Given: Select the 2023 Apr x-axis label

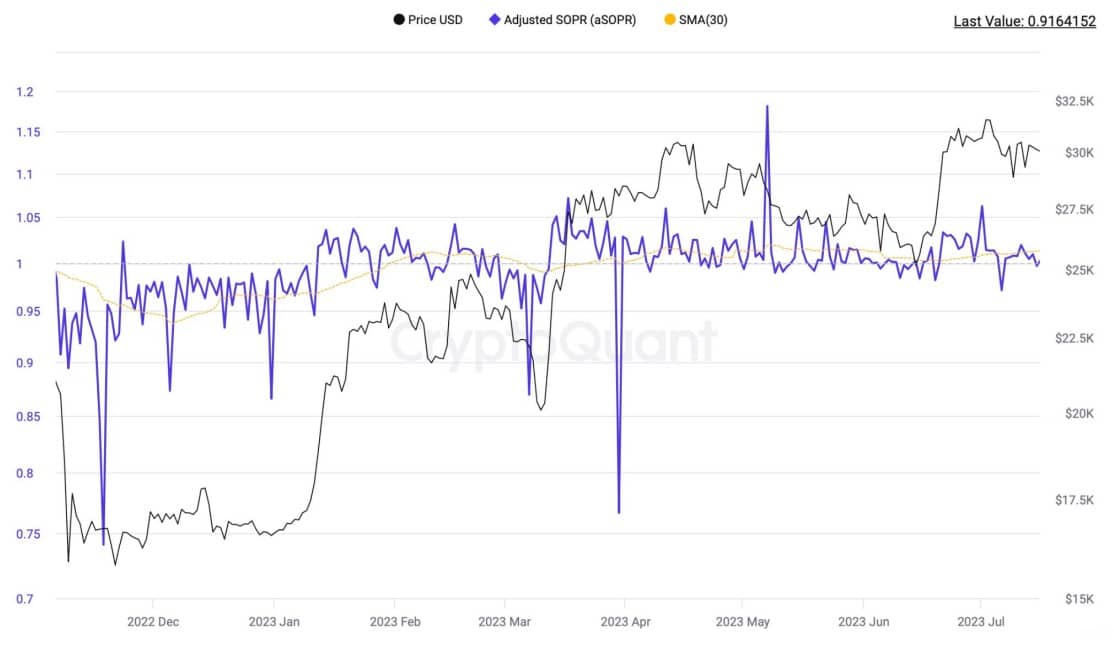Looking at the screenshot, I should [x=625, y=622].
